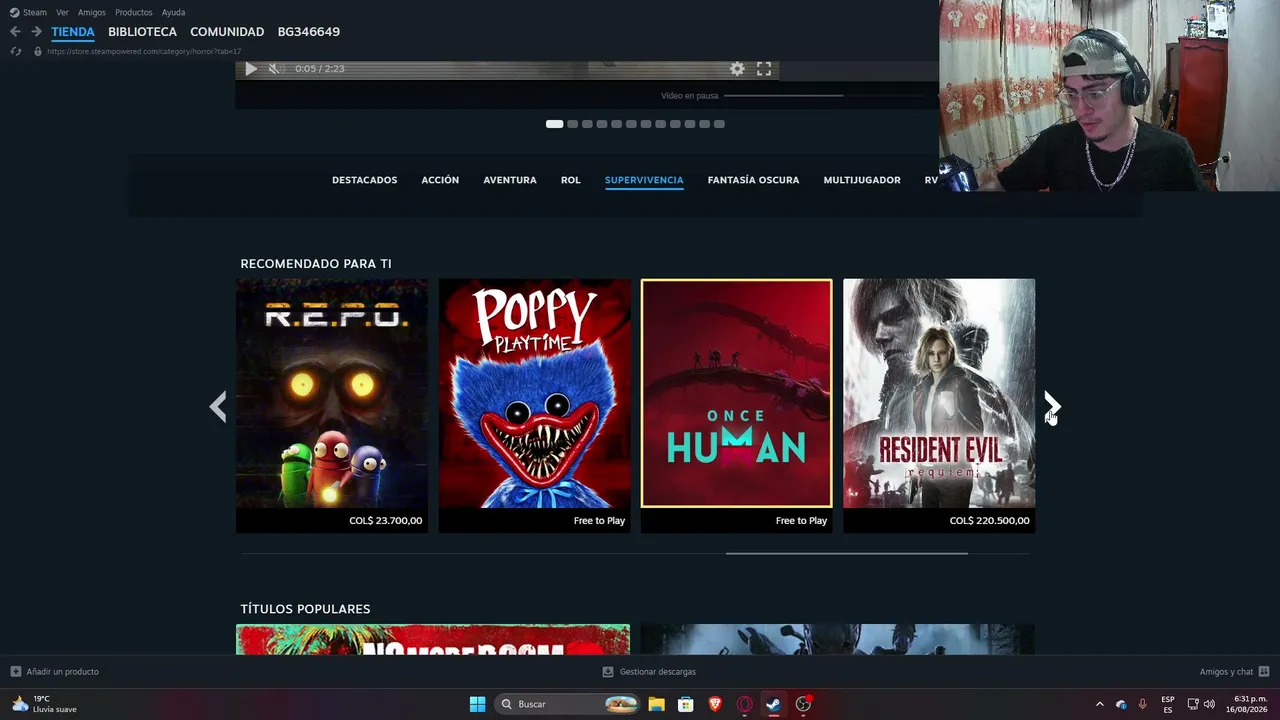Open the volume control in system tray

1209,704
